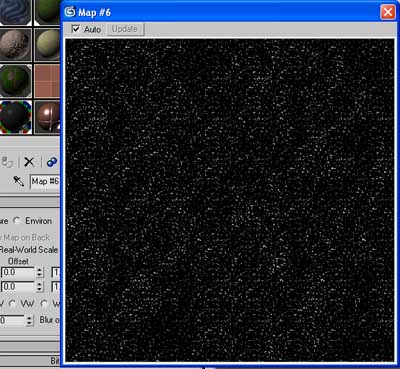Screen dimensions: 400x369
Task: Select the blue marble material sample slot
Action: [x=15, y=12]
